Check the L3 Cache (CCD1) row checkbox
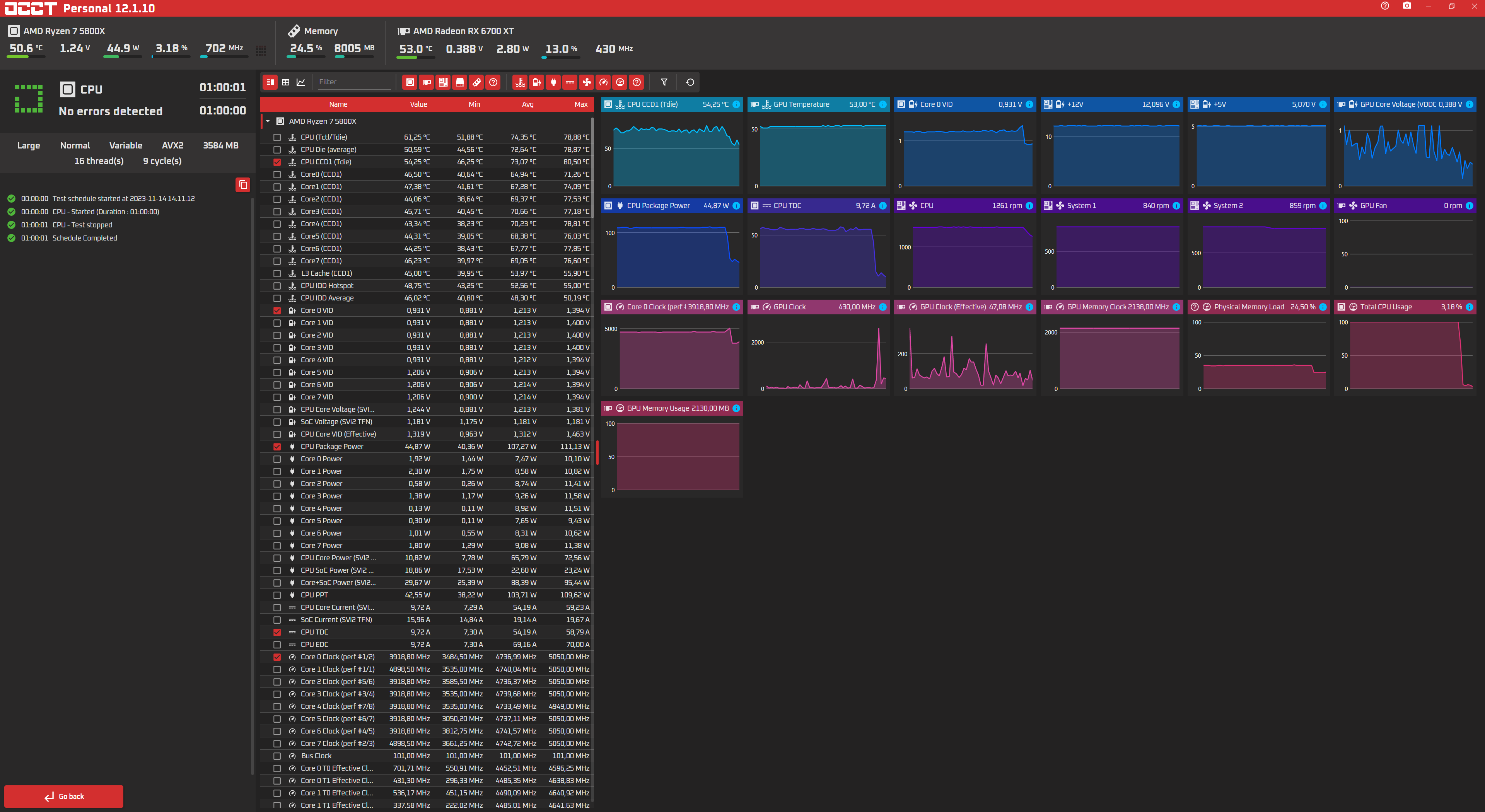The width and height of the screenshot is (1485, 812). coord(277,273)
